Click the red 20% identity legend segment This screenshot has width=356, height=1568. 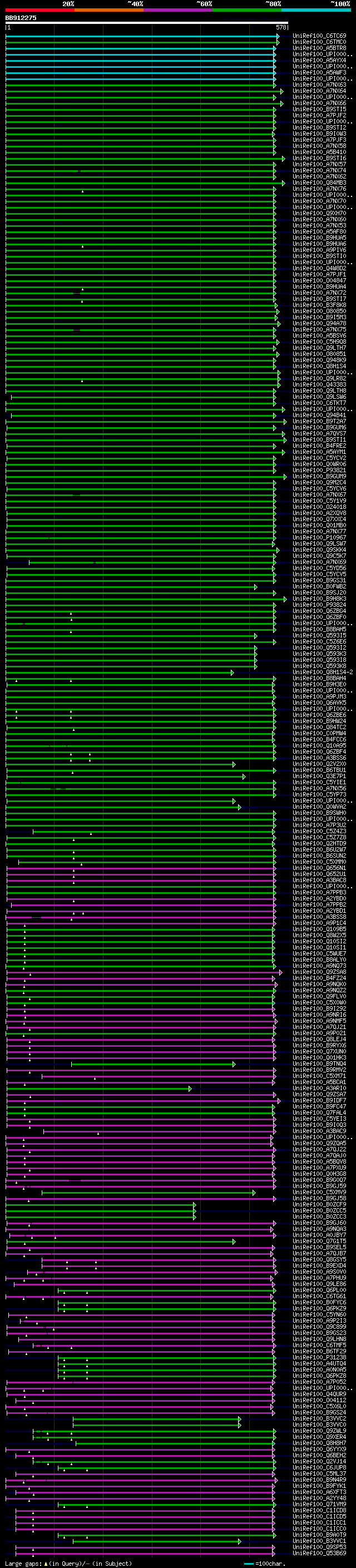(x=40, y=10)
